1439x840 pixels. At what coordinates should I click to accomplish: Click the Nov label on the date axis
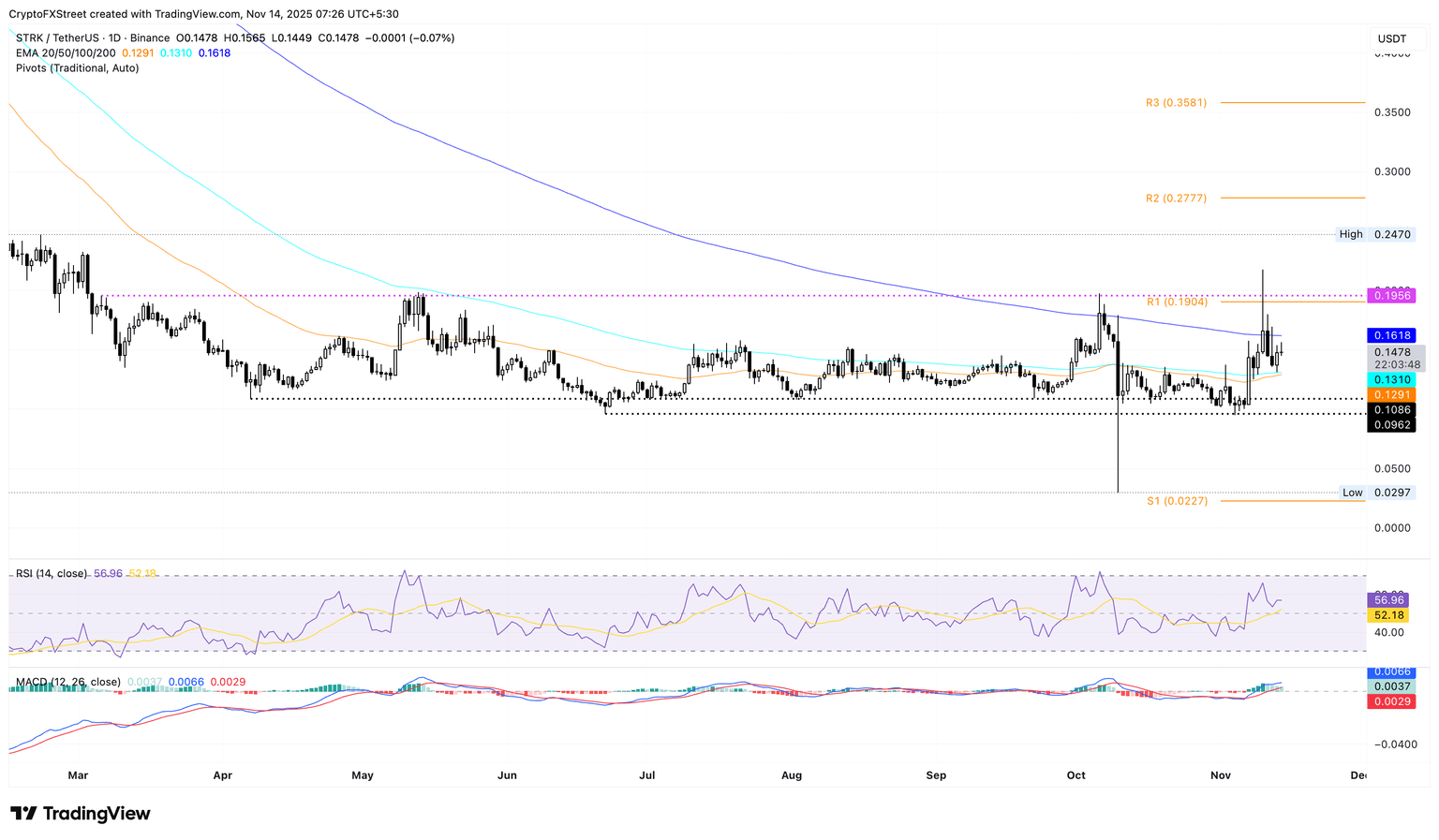(1220, 775)
